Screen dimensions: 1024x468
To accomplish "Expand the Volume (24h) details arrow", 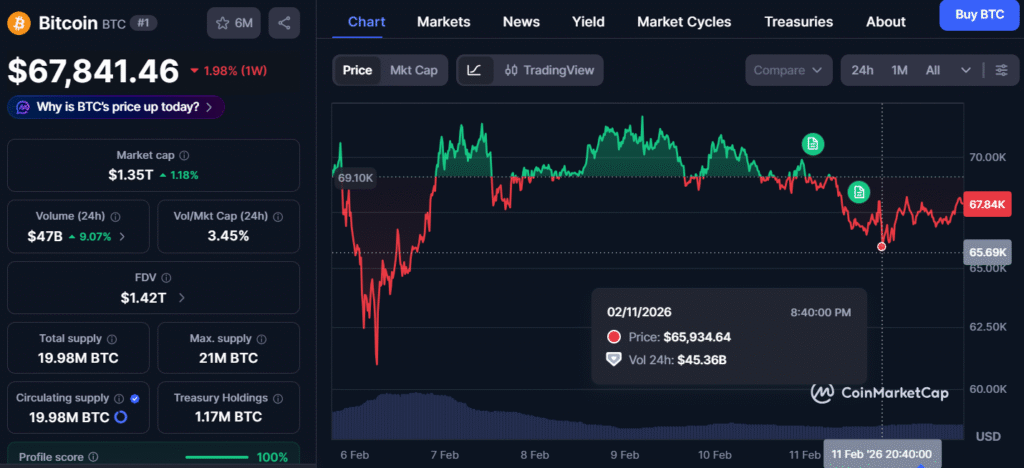I will point(122,236).
